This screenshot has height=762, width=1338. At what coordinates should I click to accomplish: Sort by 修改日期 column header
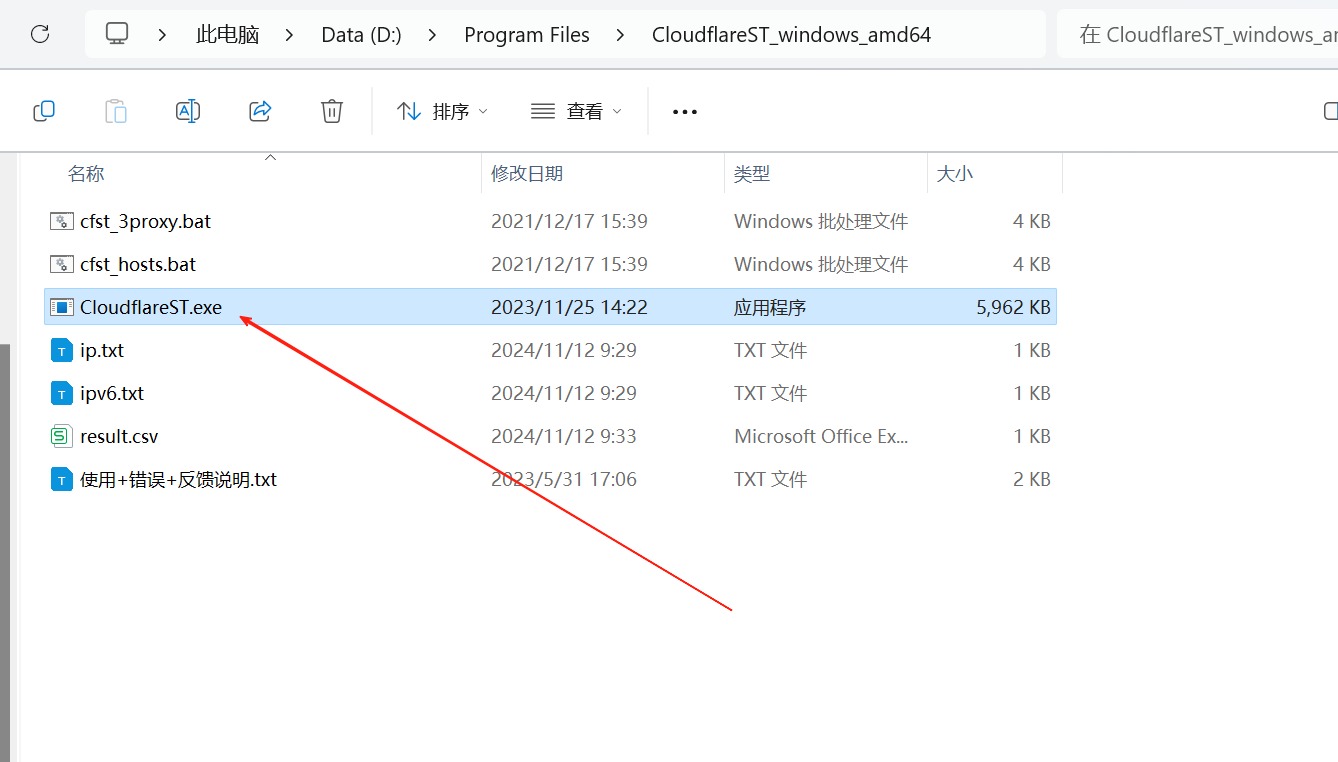coord(527,174)
